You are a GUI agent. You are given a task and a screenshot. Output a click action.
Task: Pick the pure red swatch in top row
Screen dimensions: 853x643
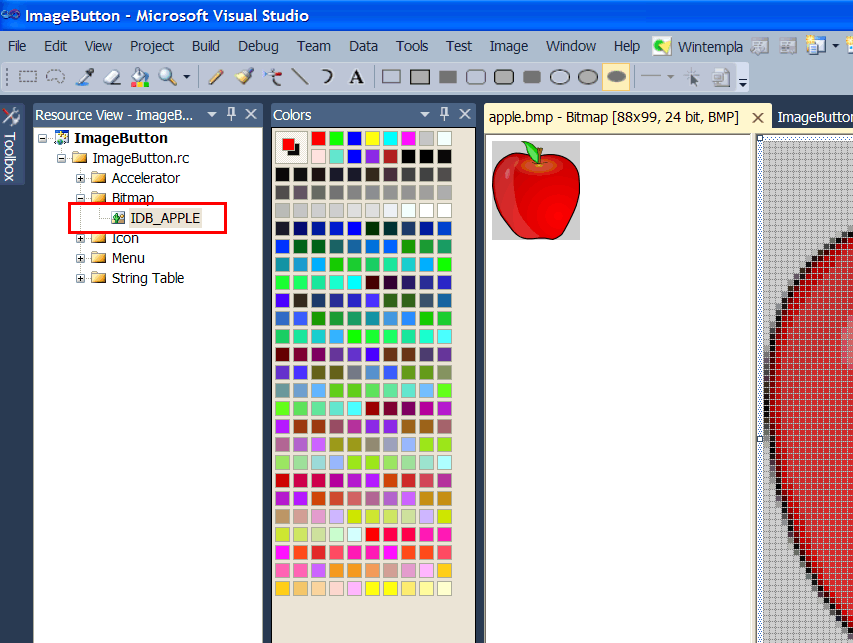pos(318,138)
